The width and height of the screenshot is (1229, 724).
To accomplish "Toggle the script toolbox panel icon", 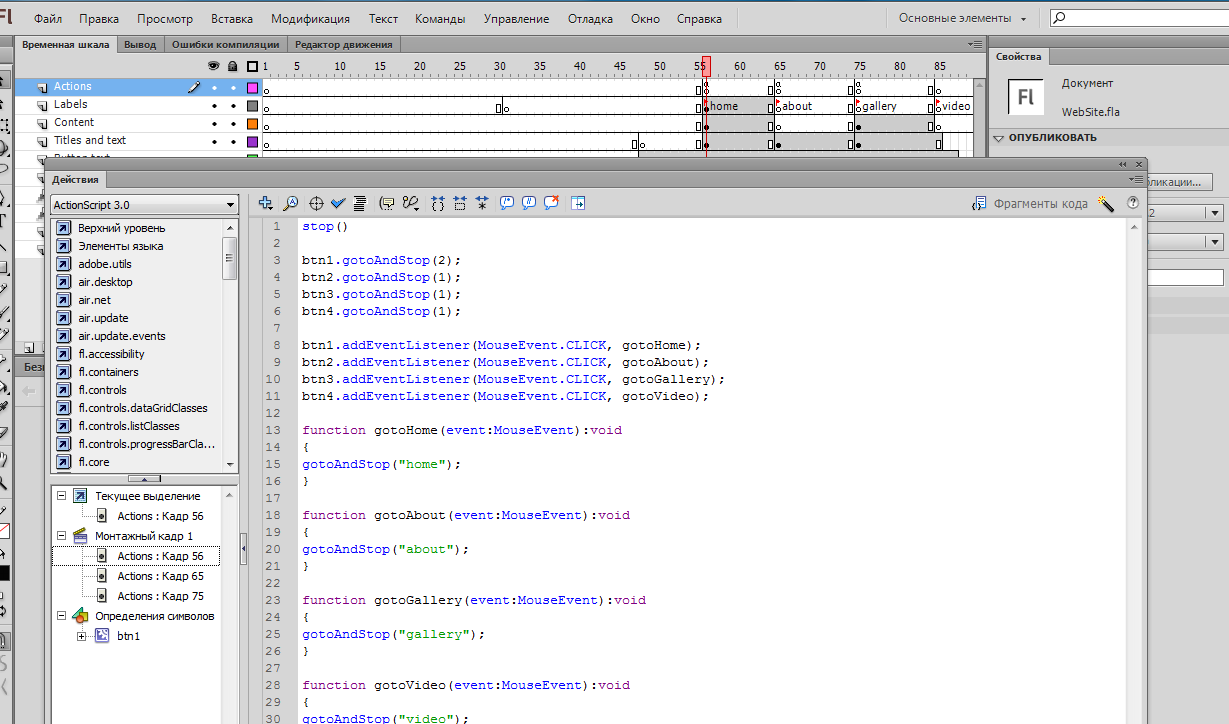I will point(578,203).
